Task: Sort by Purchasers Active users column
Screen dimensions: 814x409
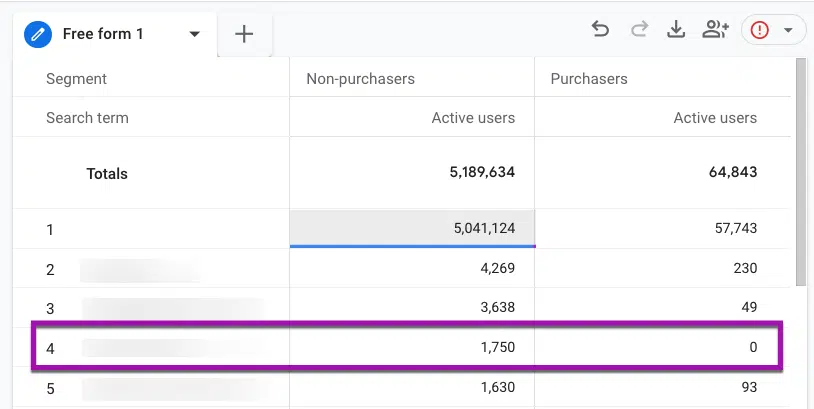Action: (715, 118)
